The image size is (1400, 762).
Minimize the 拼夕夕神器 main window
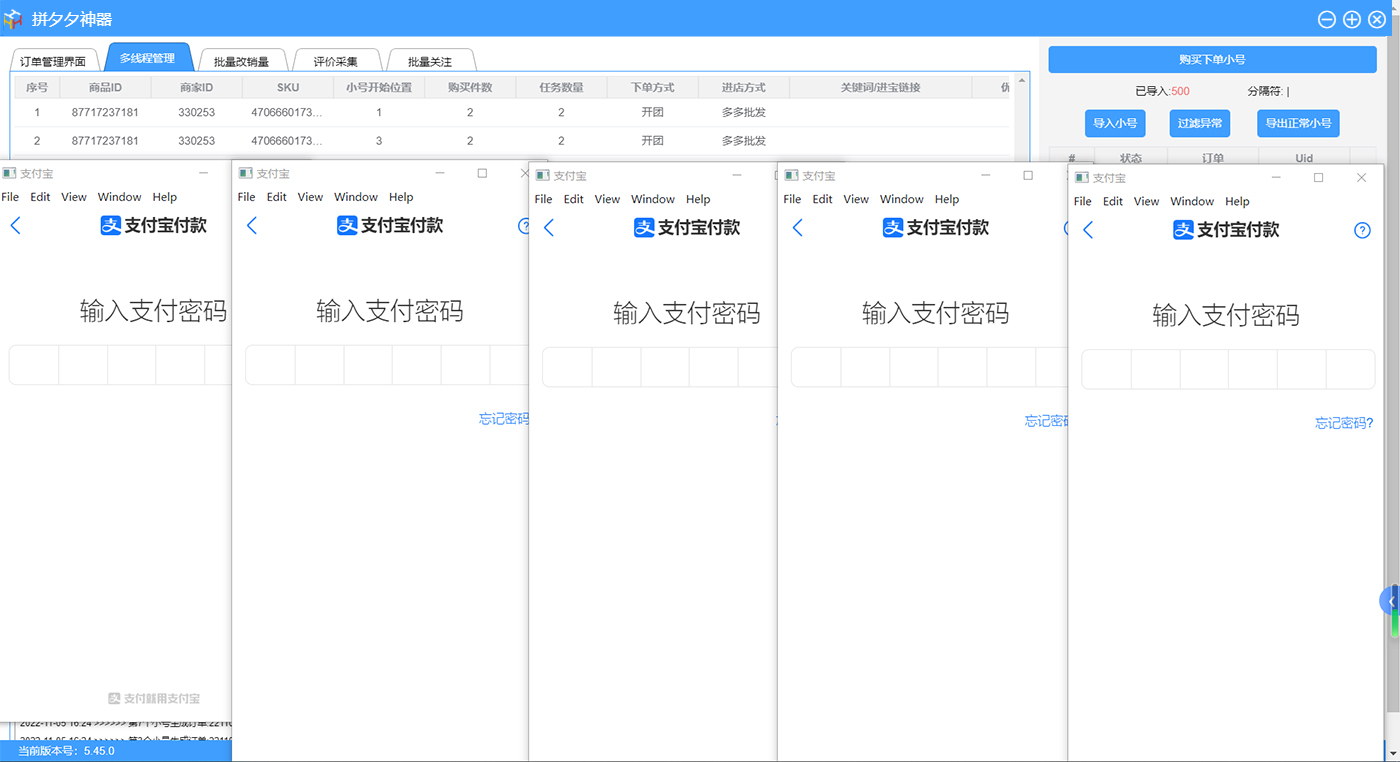click(x=1327, y=19)
